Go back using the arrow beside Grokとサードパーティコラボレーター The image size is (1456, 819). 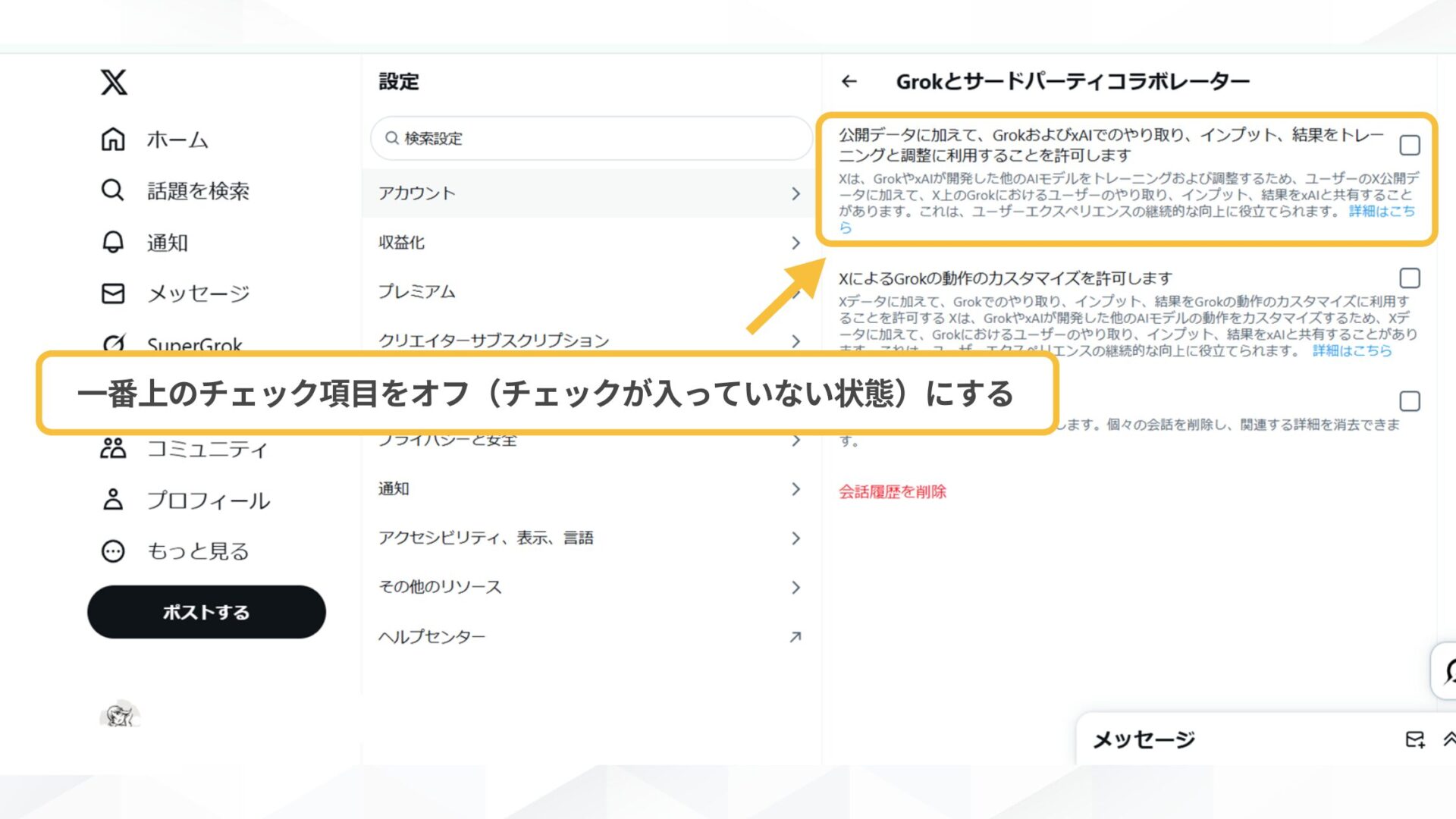(x=849, y=81)
